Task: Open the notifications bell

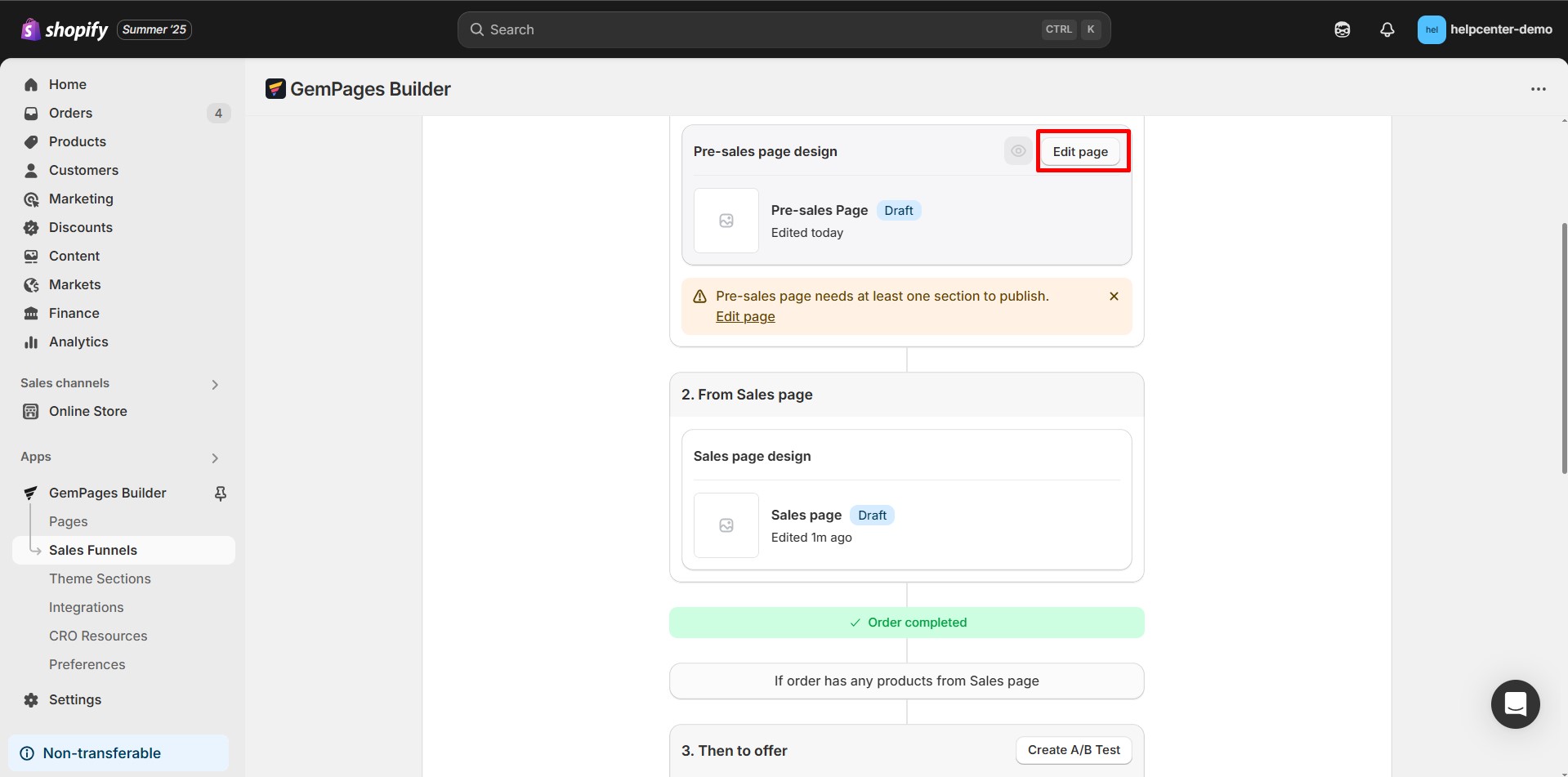Action: pos(1387,29)
